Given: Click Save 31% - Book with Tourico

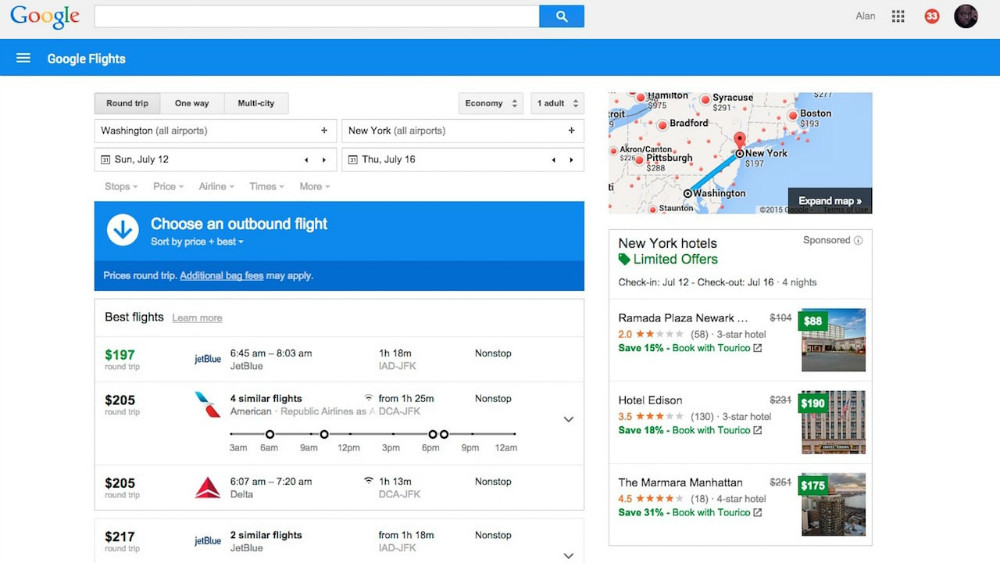Looking at the screenshot, I should 684,513.
